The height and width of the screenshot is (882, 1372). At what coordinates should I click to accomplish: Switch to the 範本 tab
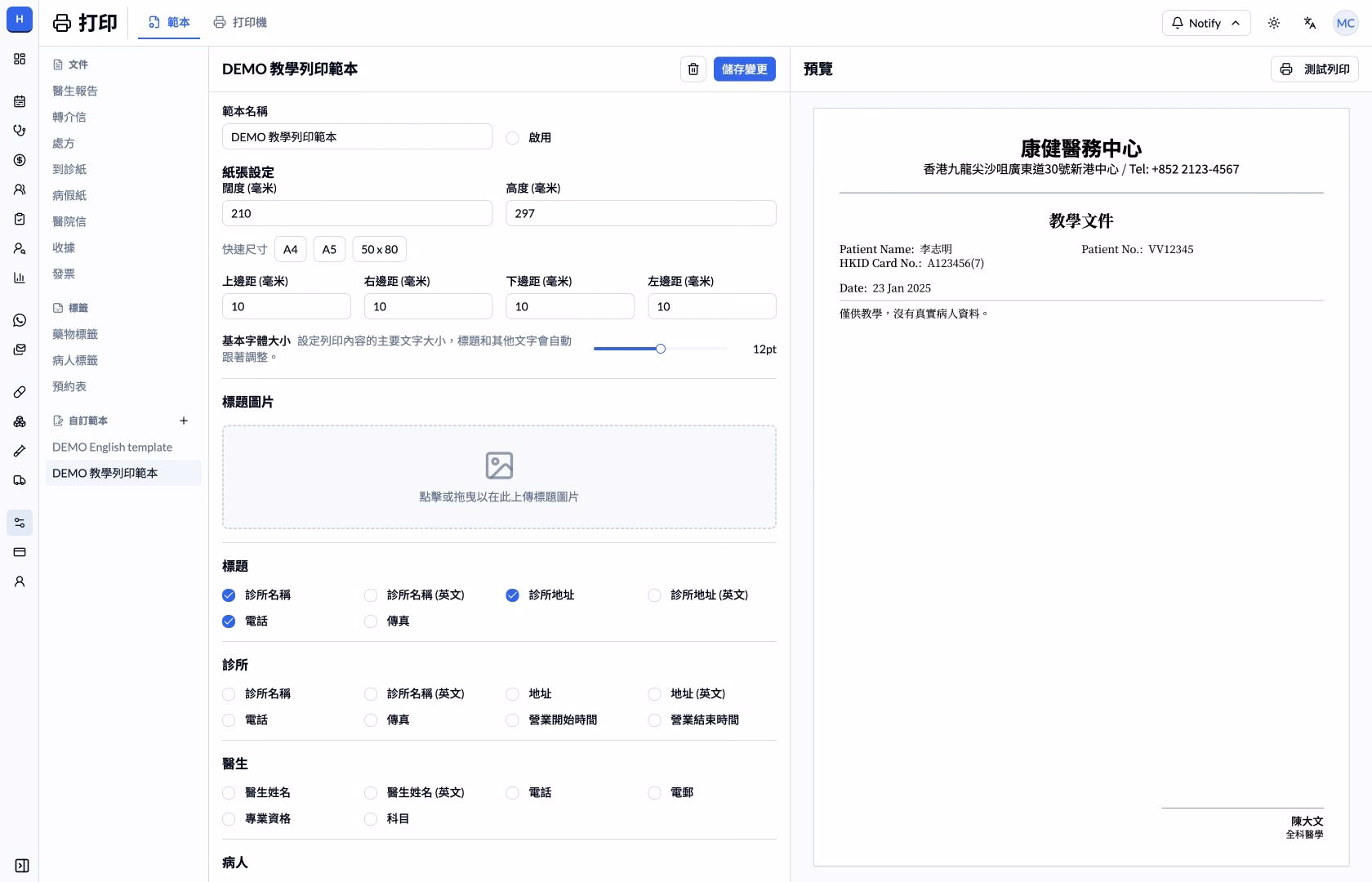coord(169,23)
